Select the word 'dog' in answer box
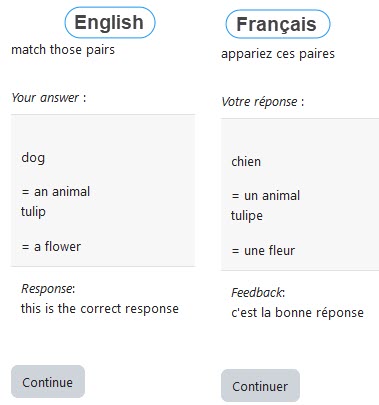The width and height of the screenshot is (379, 405). [33, 158]
